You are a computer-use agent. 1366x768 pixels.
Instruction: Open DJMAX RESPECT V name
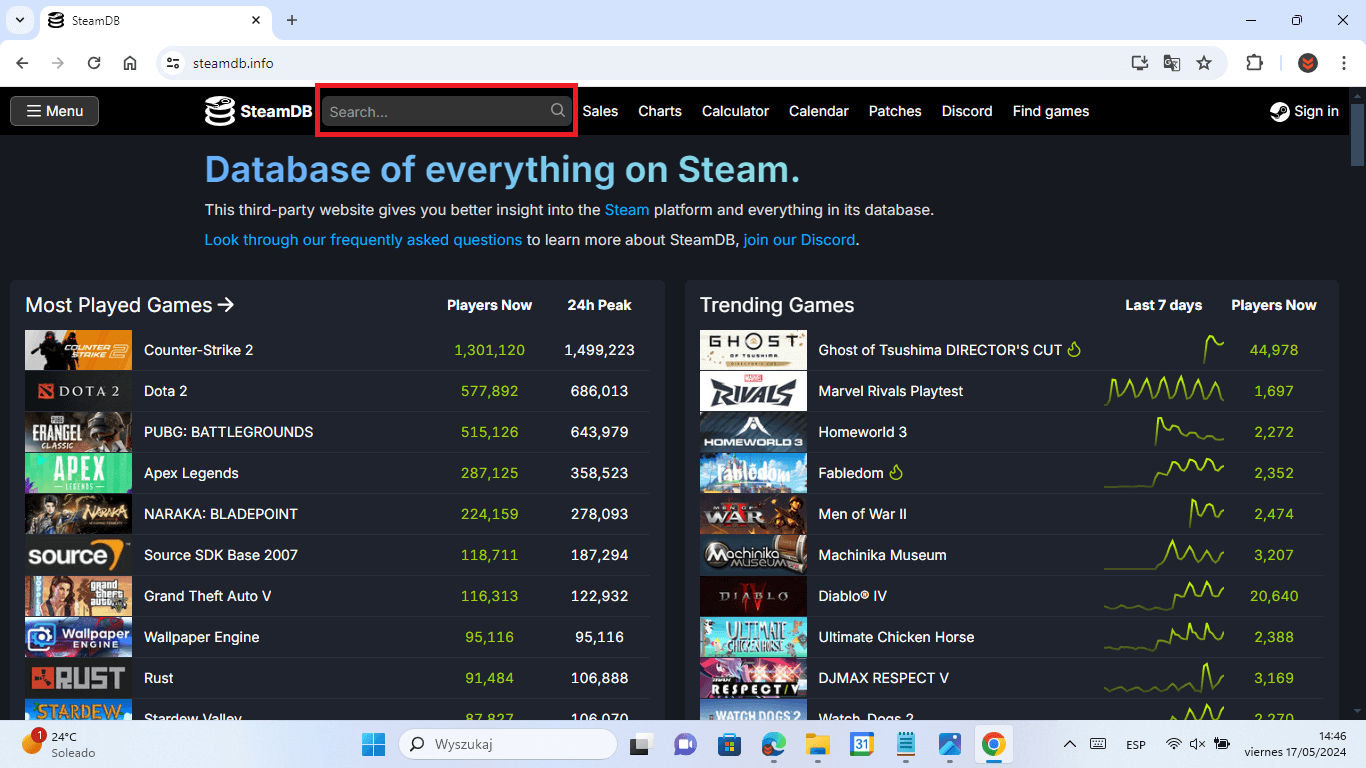(x=883, y=678)
